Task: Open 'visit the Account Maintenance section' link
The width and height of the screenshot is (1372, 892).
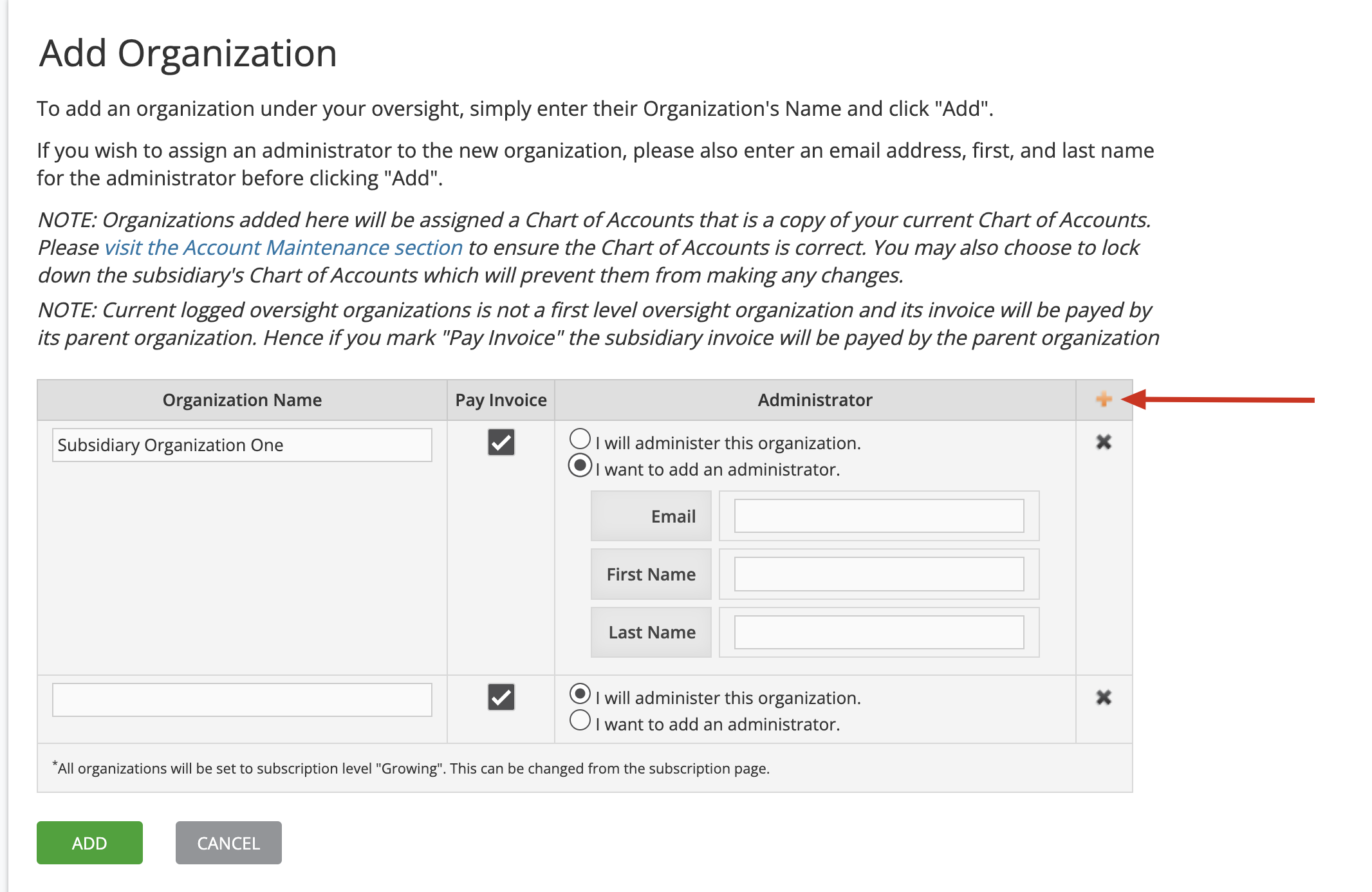Action: pos(284,247)
